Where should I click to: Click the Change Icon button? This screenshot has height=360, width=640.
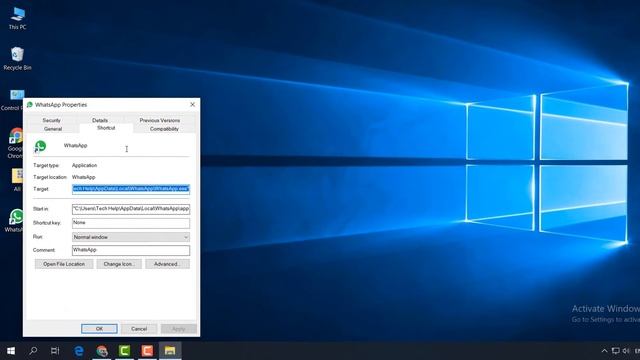119,264
